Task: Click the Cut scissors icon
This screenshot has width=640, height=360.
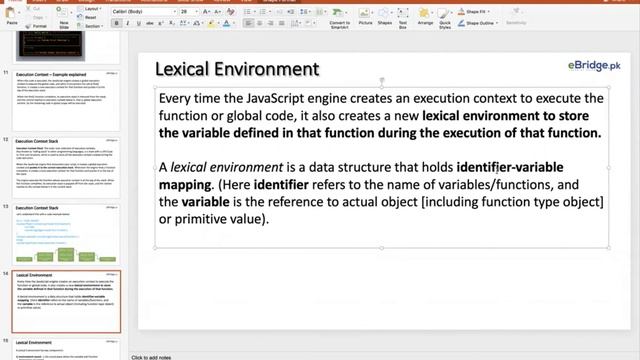Action: (x=29, y=9)
